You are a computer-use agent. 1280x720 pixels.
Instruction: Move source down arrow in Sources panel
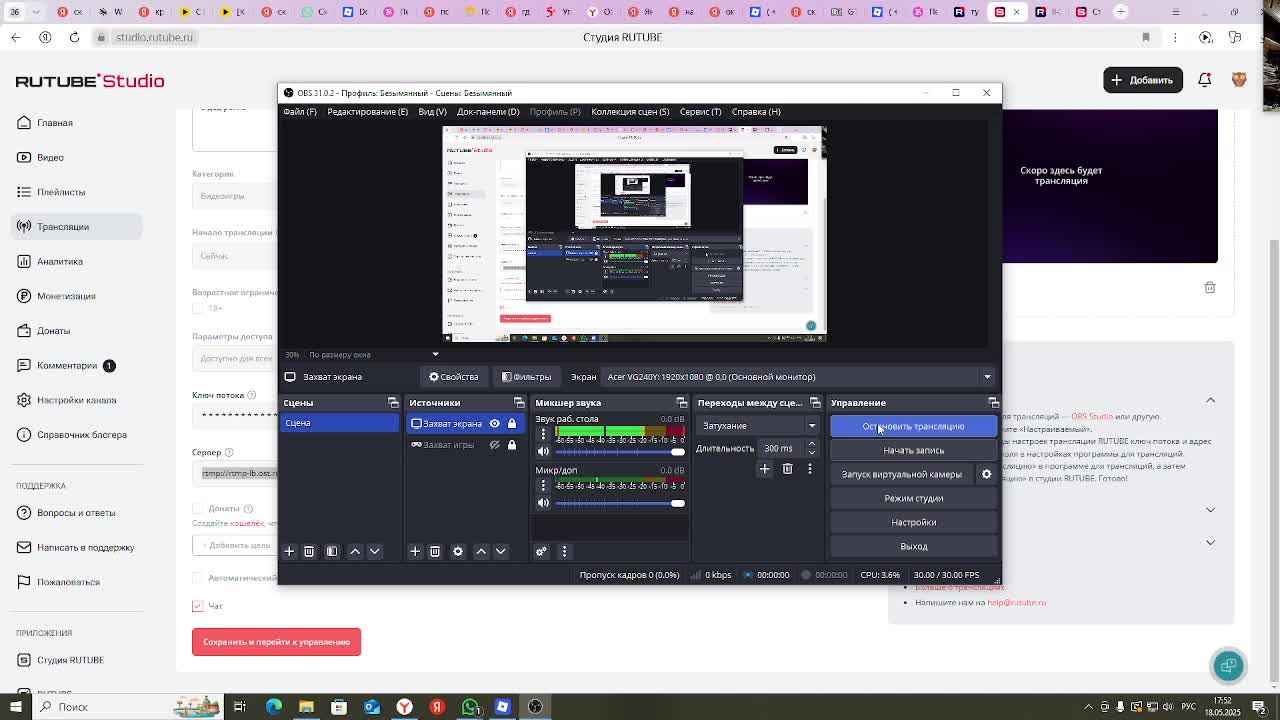(501, 551)
